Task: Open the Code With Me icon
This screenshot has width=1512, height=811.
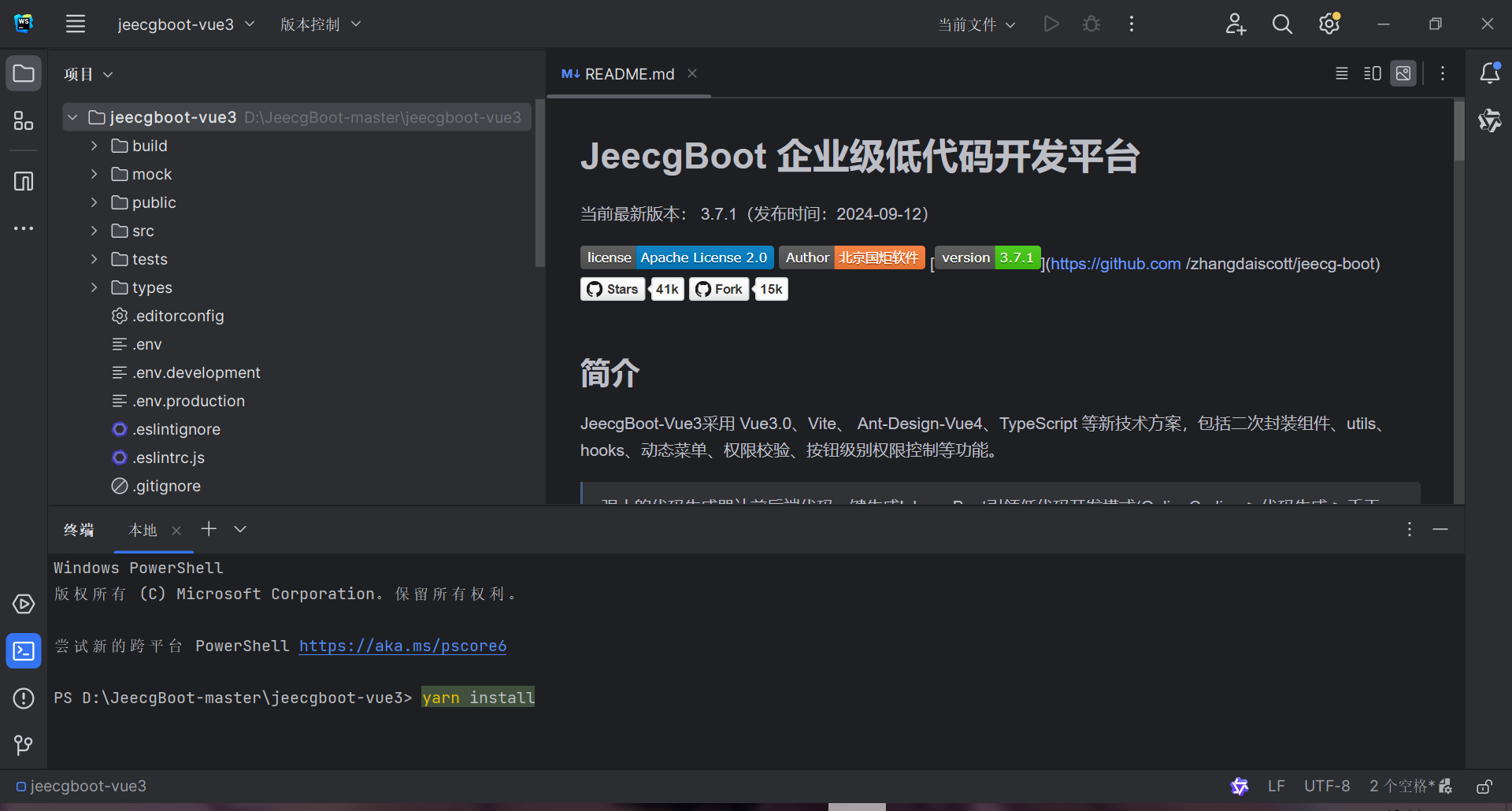Action: click(x=1236, y=24)
